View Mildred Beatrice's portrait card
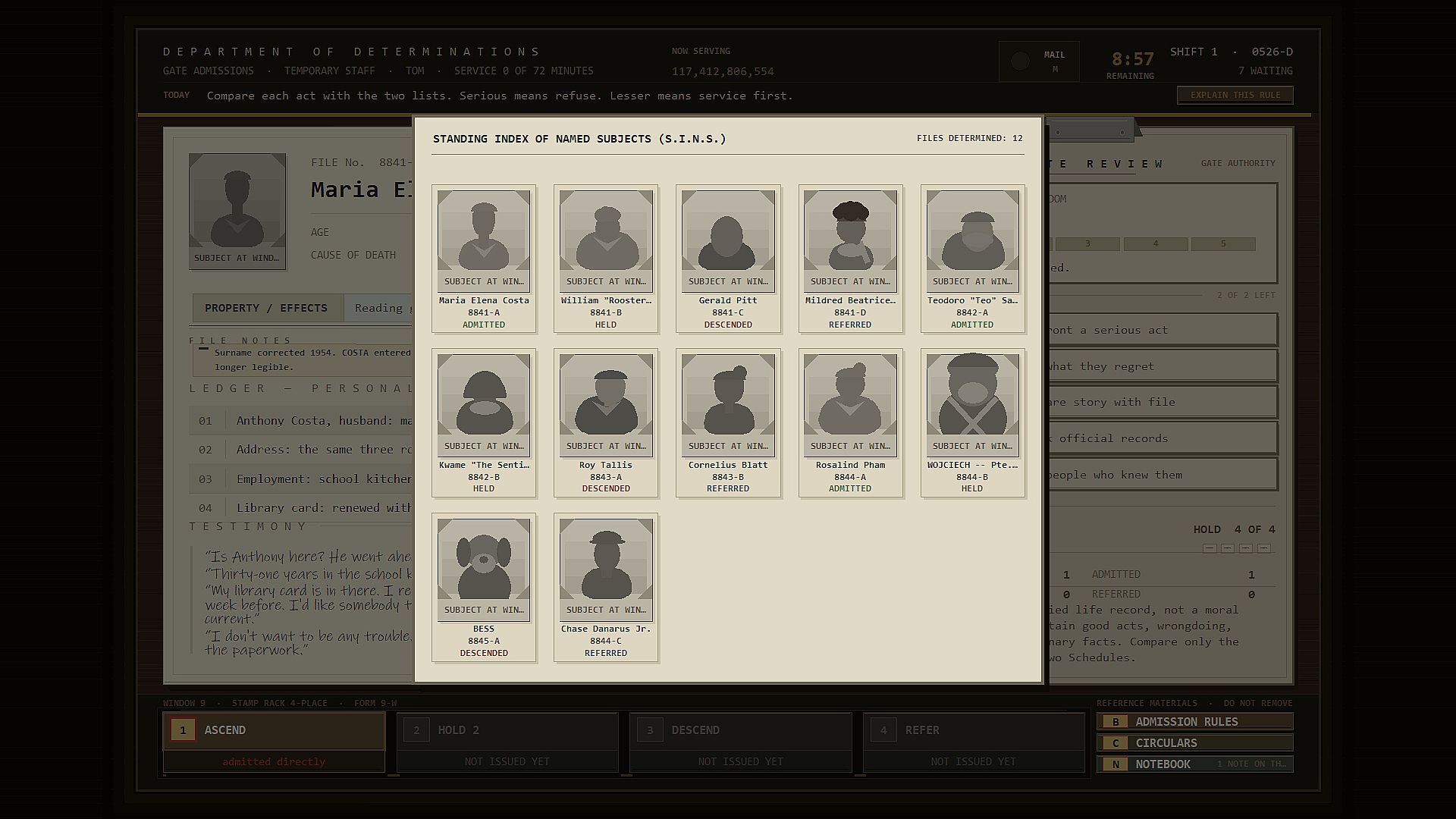 850,240
